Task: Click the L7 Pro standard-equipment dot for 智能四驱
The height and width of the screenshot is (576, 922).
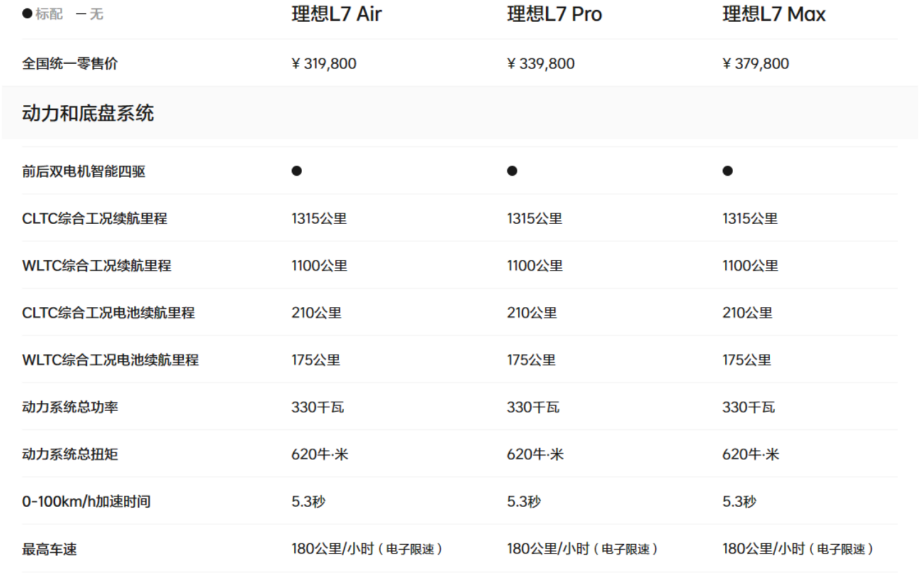Action: [512, 171]
